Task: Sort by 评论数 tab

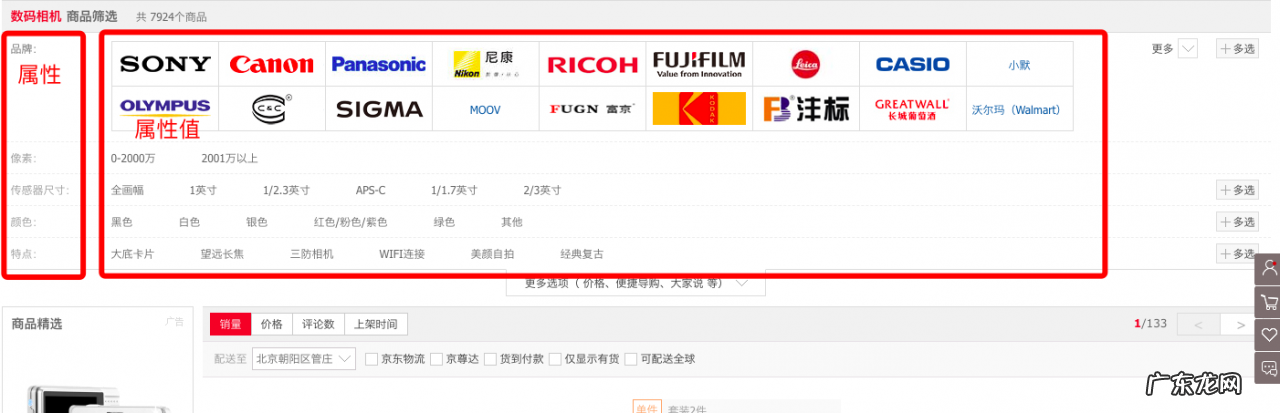Action: pyautogui.click(x=318, y=324)
